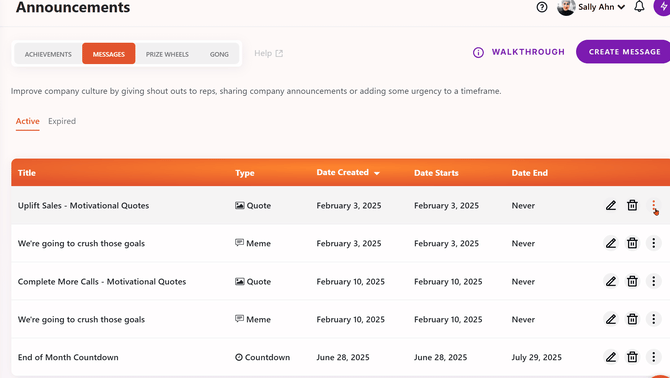Click Sally Ahn's profile avatar
Screen dimensions: 670x378
pos(566,7)
